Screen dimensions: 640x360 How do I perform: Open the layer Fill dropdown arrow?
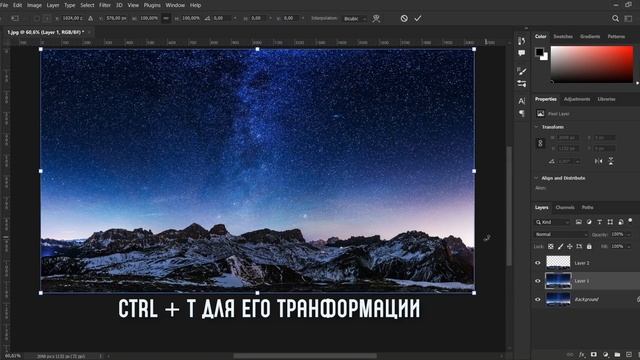(628, 247)
